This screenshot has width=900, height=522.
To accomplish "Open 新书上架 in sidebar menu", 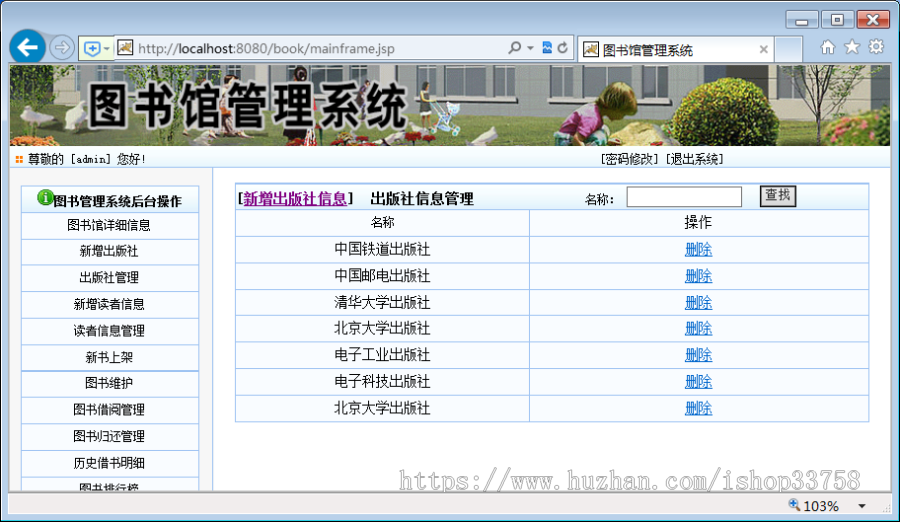I will 109,357.
